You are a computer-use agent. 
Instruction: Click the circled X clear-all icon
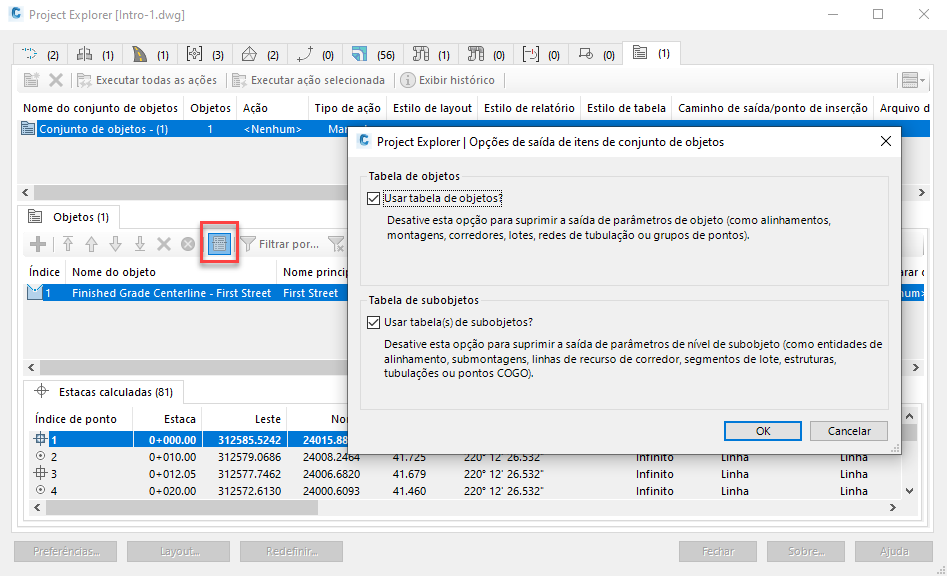pos(188,244)
